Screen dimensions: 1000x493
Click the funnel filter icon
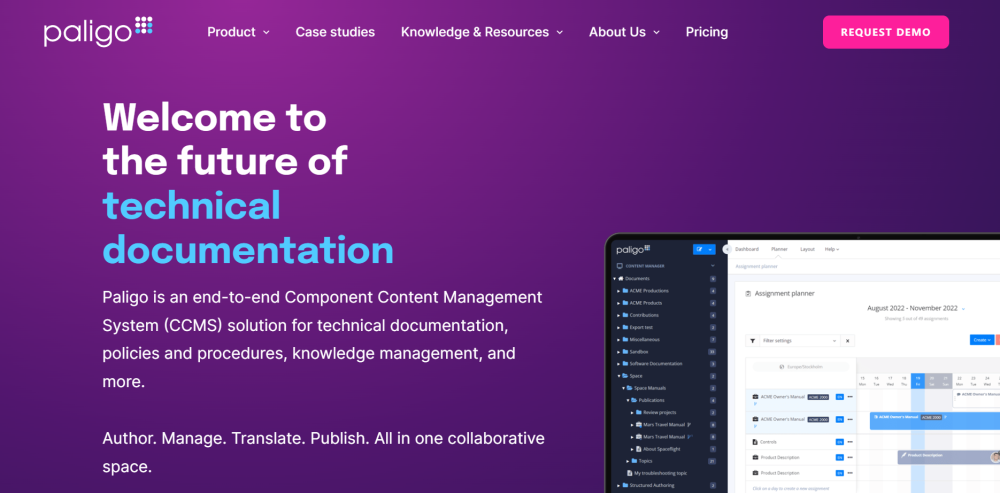coord(752,341)
